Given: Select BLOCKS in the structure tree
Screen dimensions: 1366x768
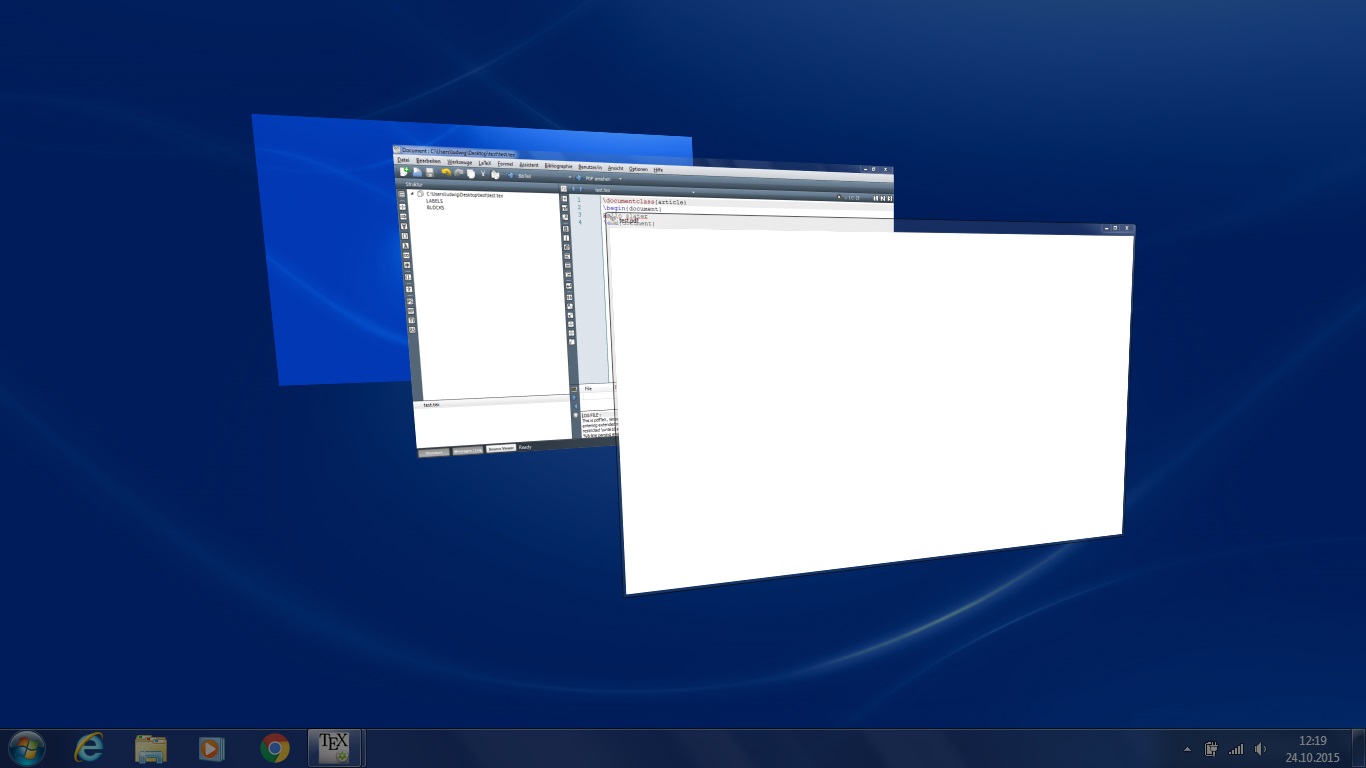Looking at the screenshot, I should click(x=435, y=207).
